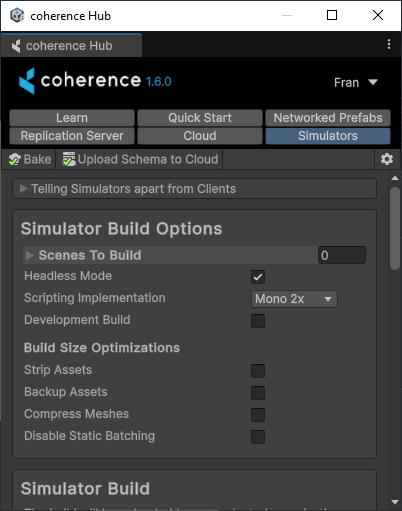Image resolution: width=402 pixels, height=511 pixels.
Task: Click scrollbar down arrow
Action: [x=395, y=502]
